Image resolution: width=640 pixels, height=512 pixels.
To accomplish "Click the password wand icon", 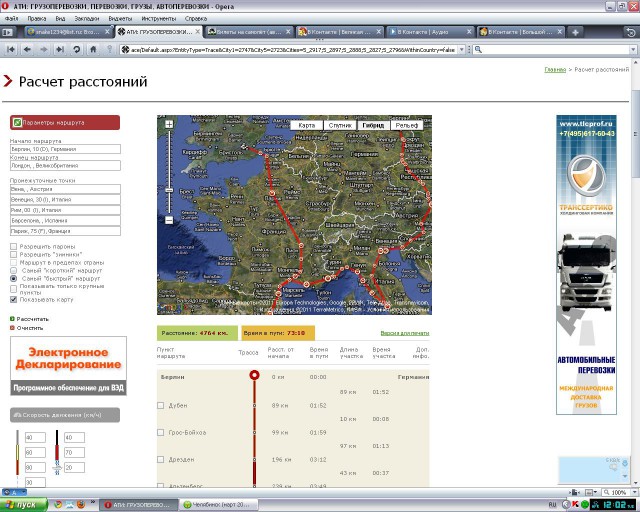I will [x=109, y=49].
